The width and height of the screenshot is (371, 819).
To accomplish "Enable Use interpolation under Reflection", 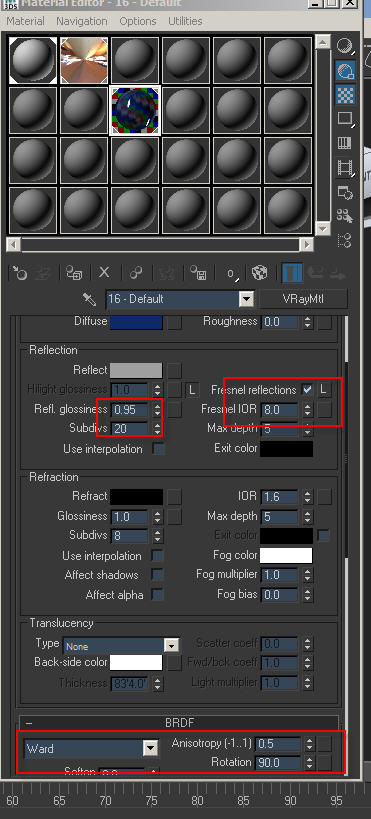I will (x=157, y=449).
